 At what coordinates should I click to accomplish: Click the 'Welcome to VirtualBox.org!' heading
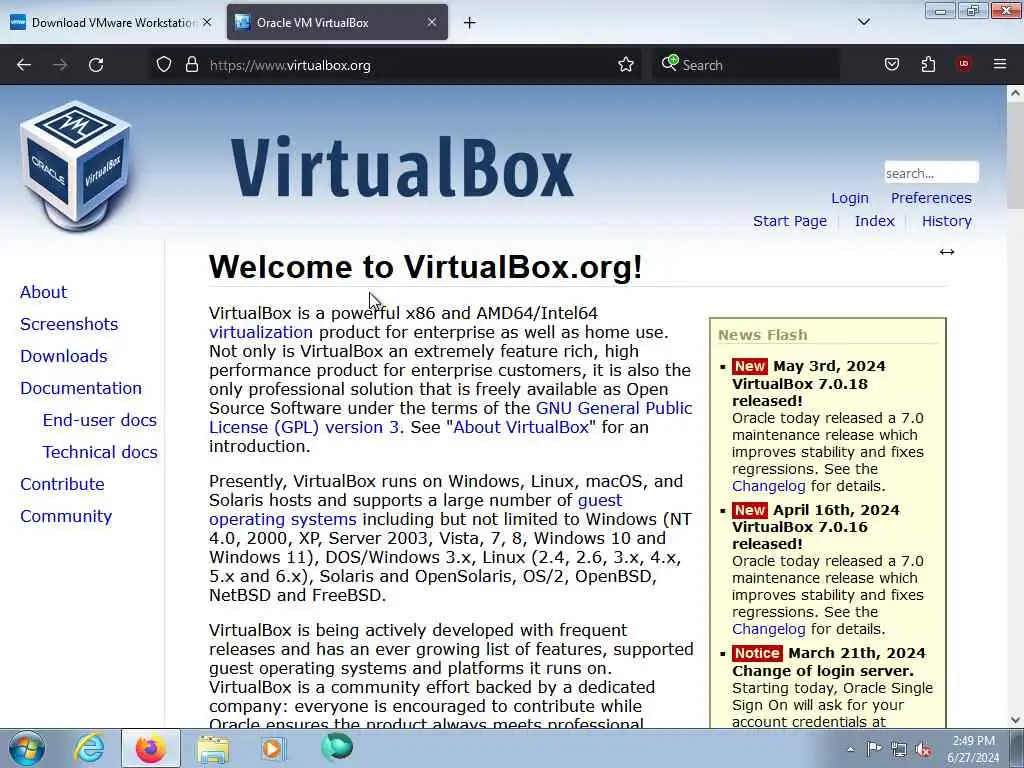click(x=426, y=266)
